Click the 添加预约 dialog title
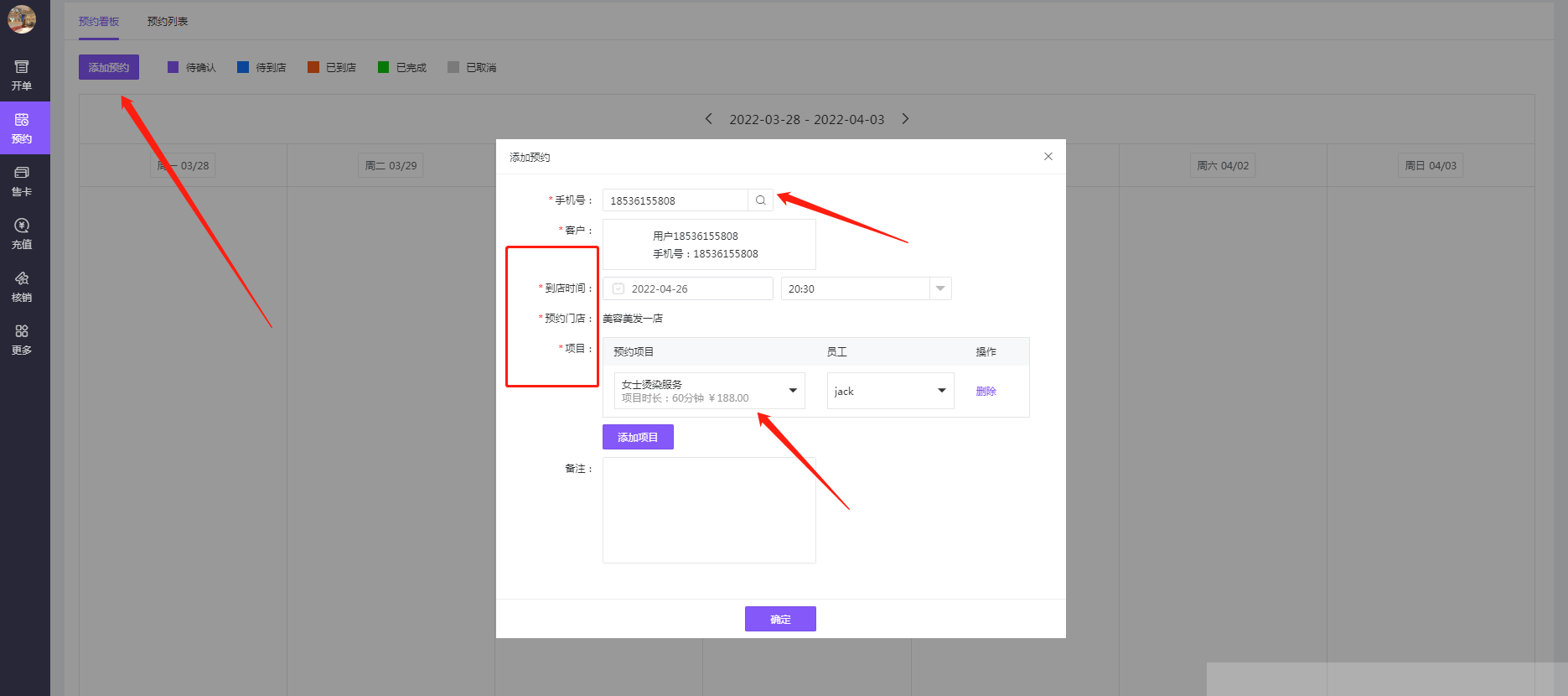 [530, 157]
